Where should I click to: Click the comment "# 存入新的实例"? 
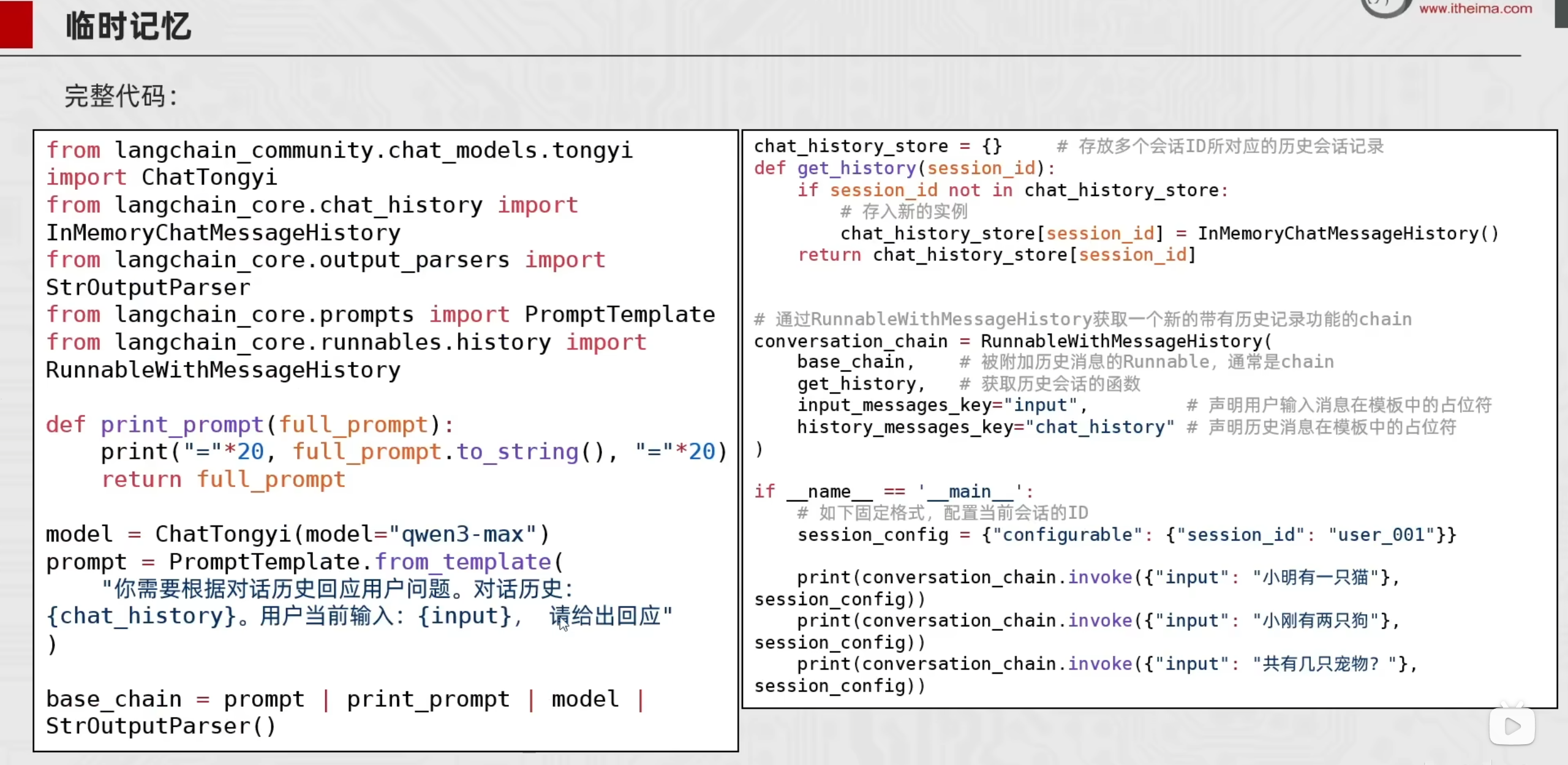coord(904,212)
